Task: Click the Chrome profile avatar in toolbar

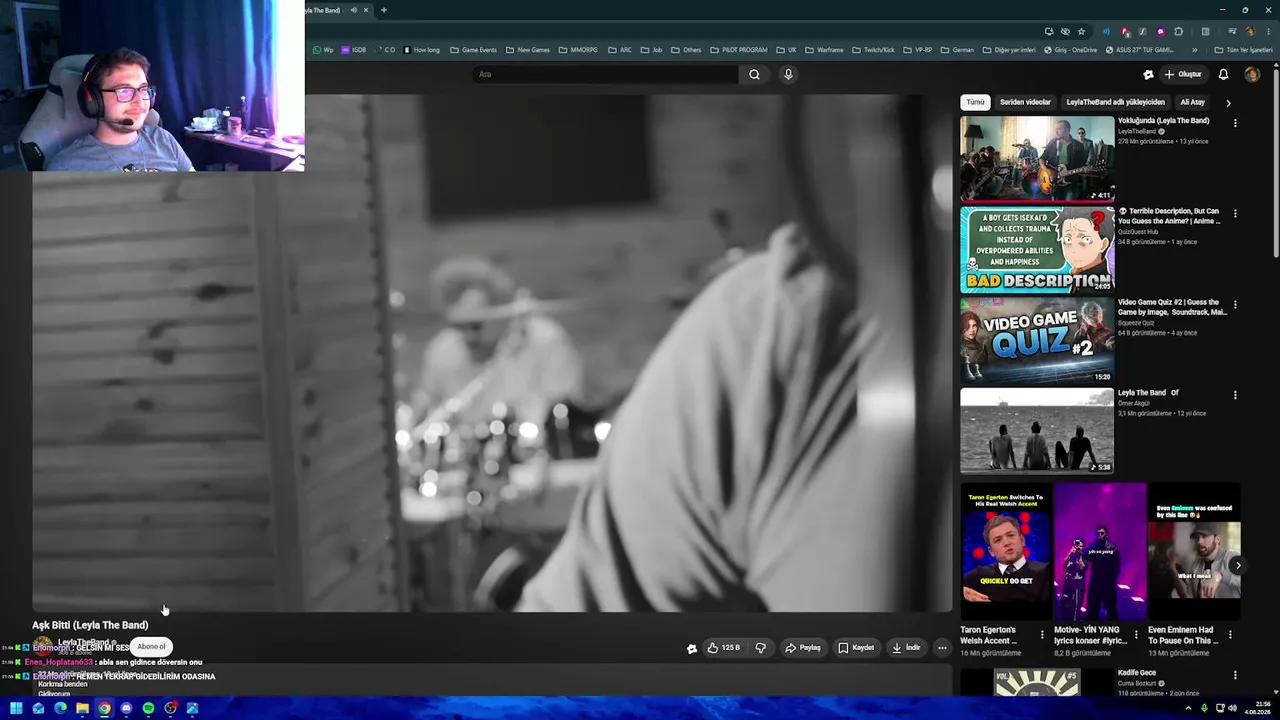Action: point(1250,31)
